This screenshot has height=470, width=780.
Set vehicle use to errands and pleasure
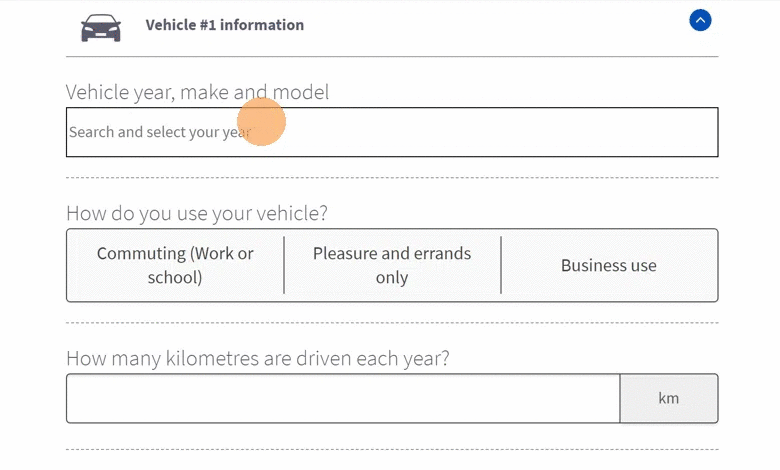tap(392, 265)
